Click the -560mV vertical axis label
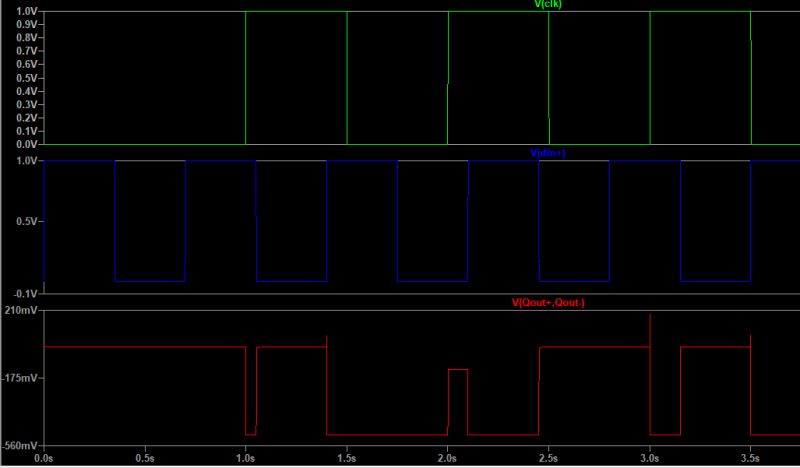 point(20,446)
